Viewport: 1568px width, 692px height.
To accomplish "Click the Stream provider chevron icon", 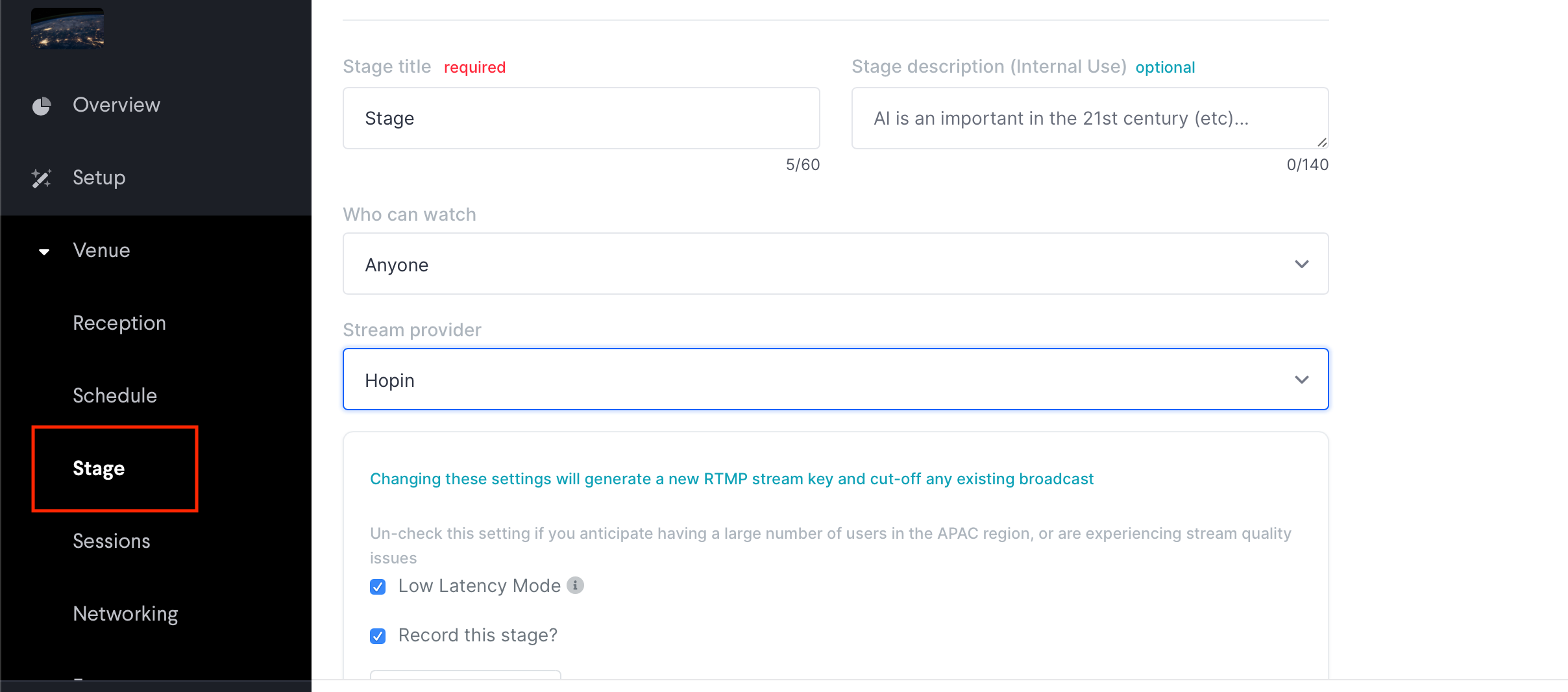I will click(1301, 380).
